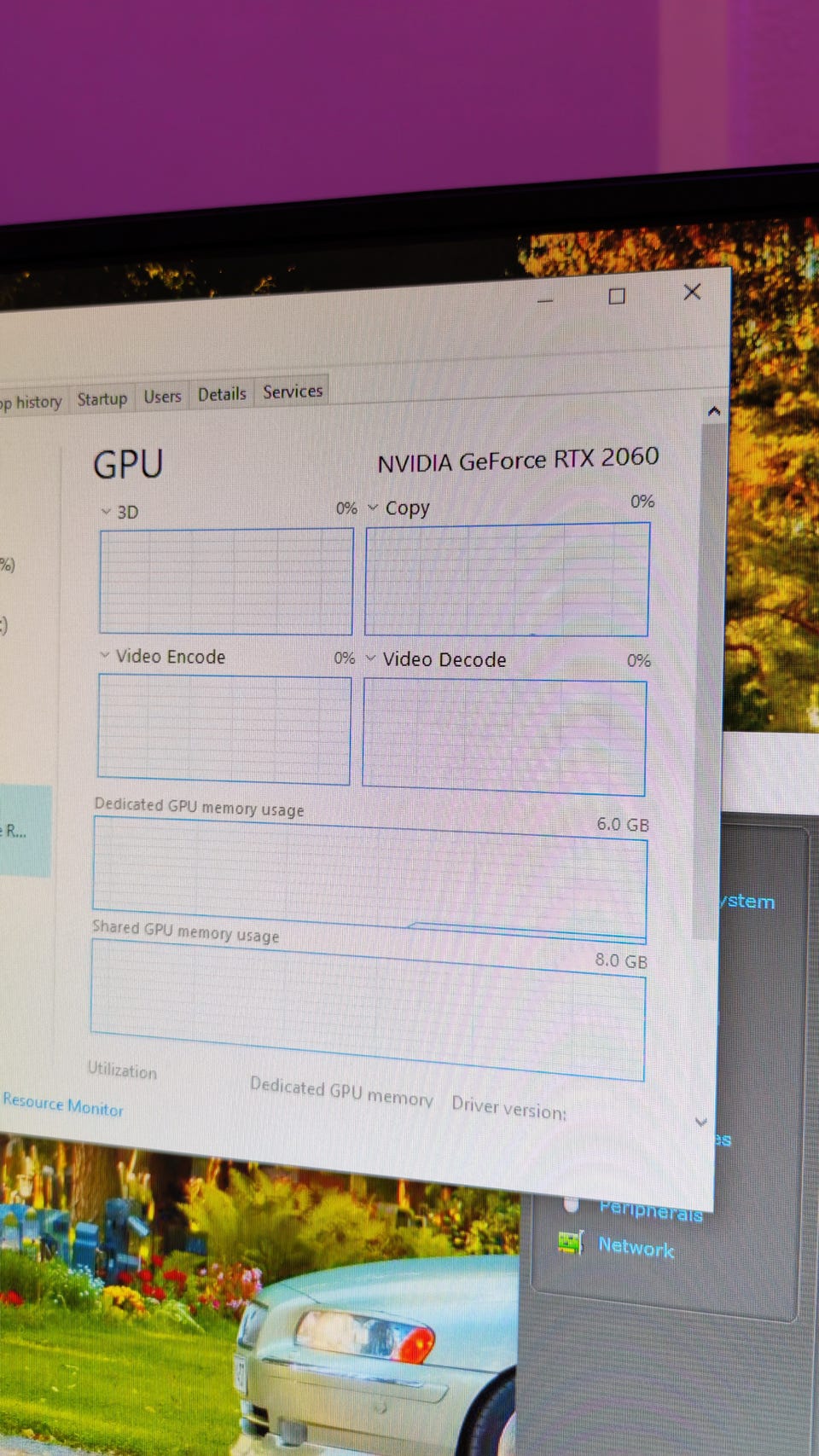Close the Task Manager window
The image size is (819, 1456).
[693, 292]
